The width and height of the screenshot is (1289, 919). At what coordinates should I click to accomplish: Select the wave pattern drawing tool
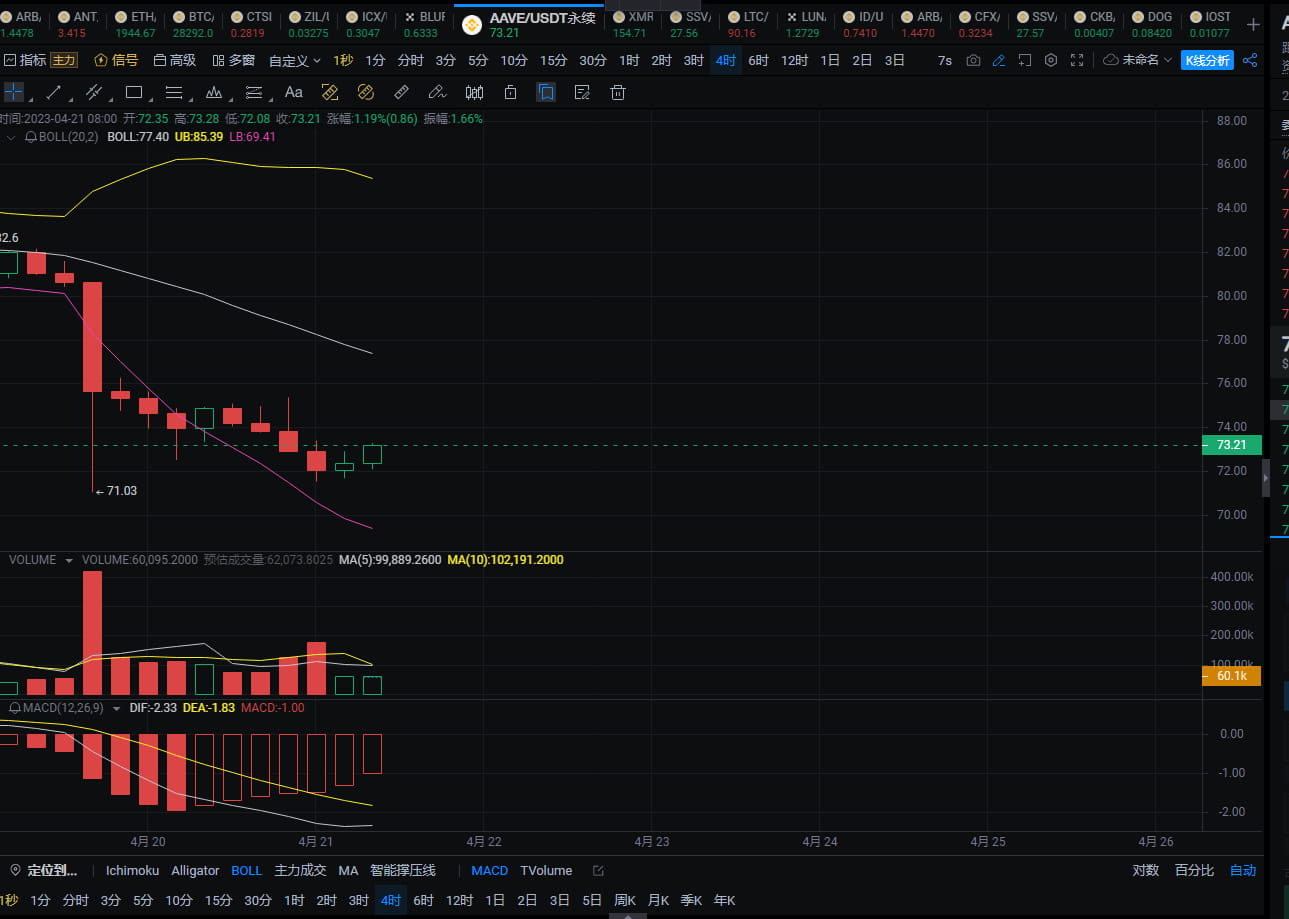214,92
